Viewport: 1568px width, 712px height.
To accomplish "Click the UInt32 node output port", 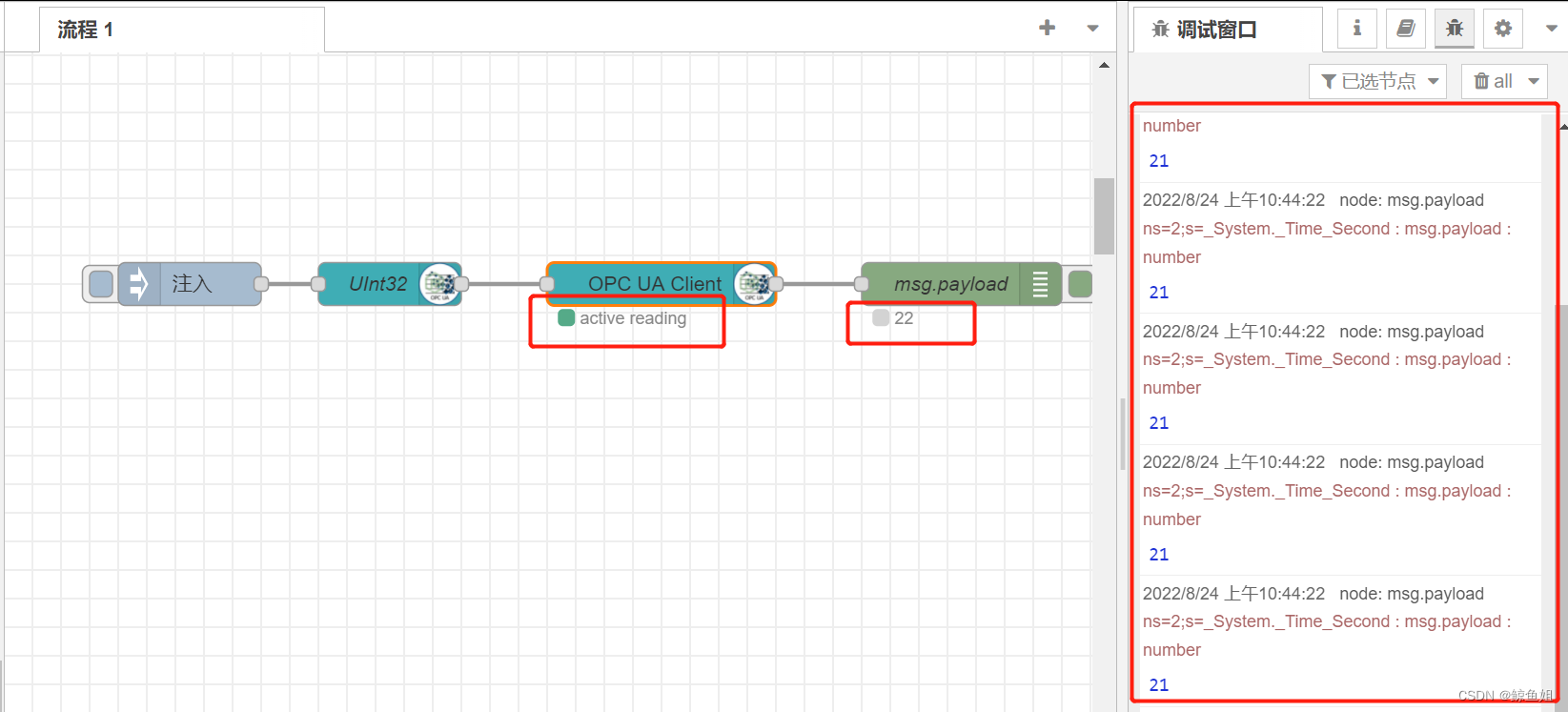I will [461, 283].
